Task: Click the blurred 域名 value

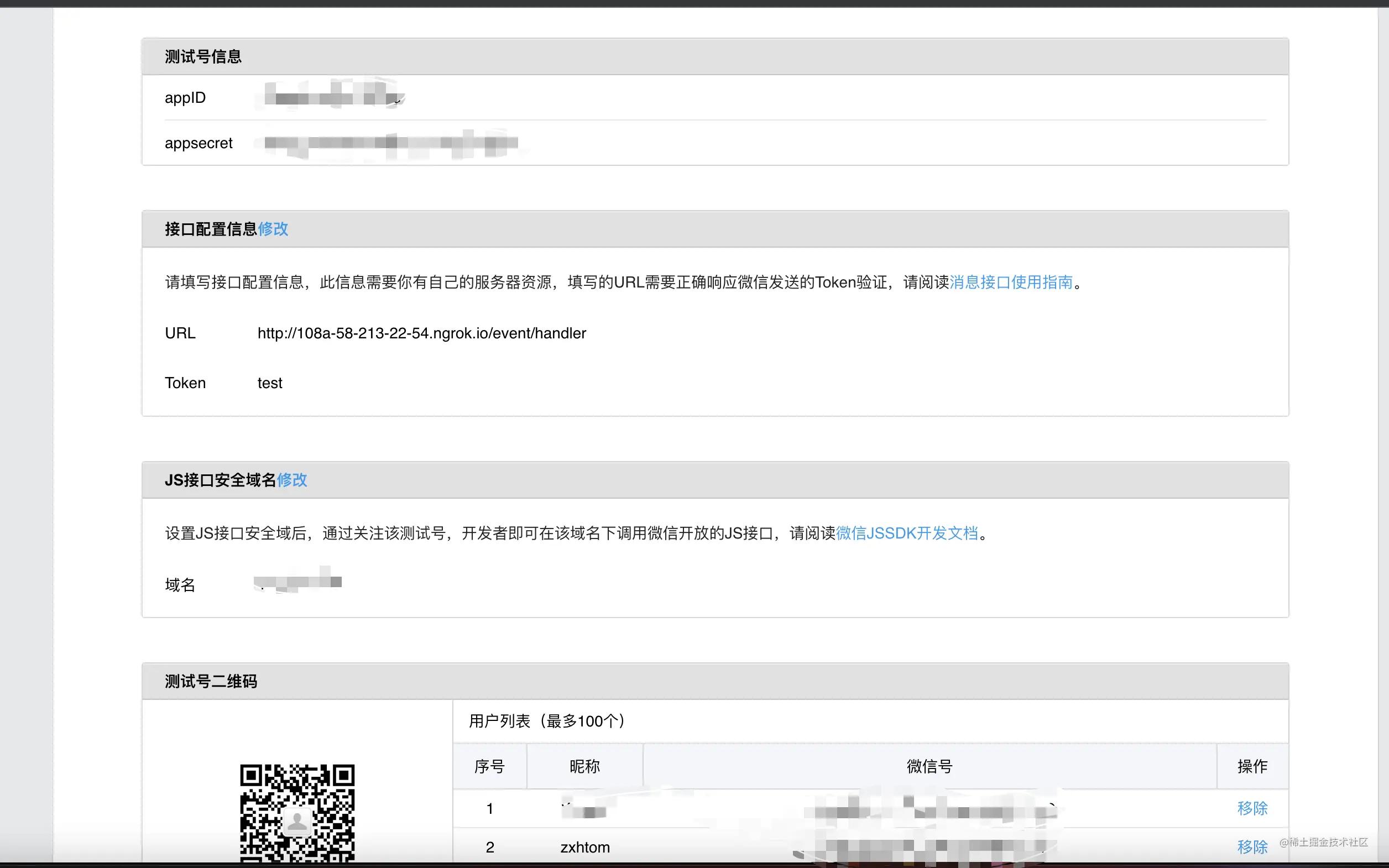Action: [x=297, y=581]
